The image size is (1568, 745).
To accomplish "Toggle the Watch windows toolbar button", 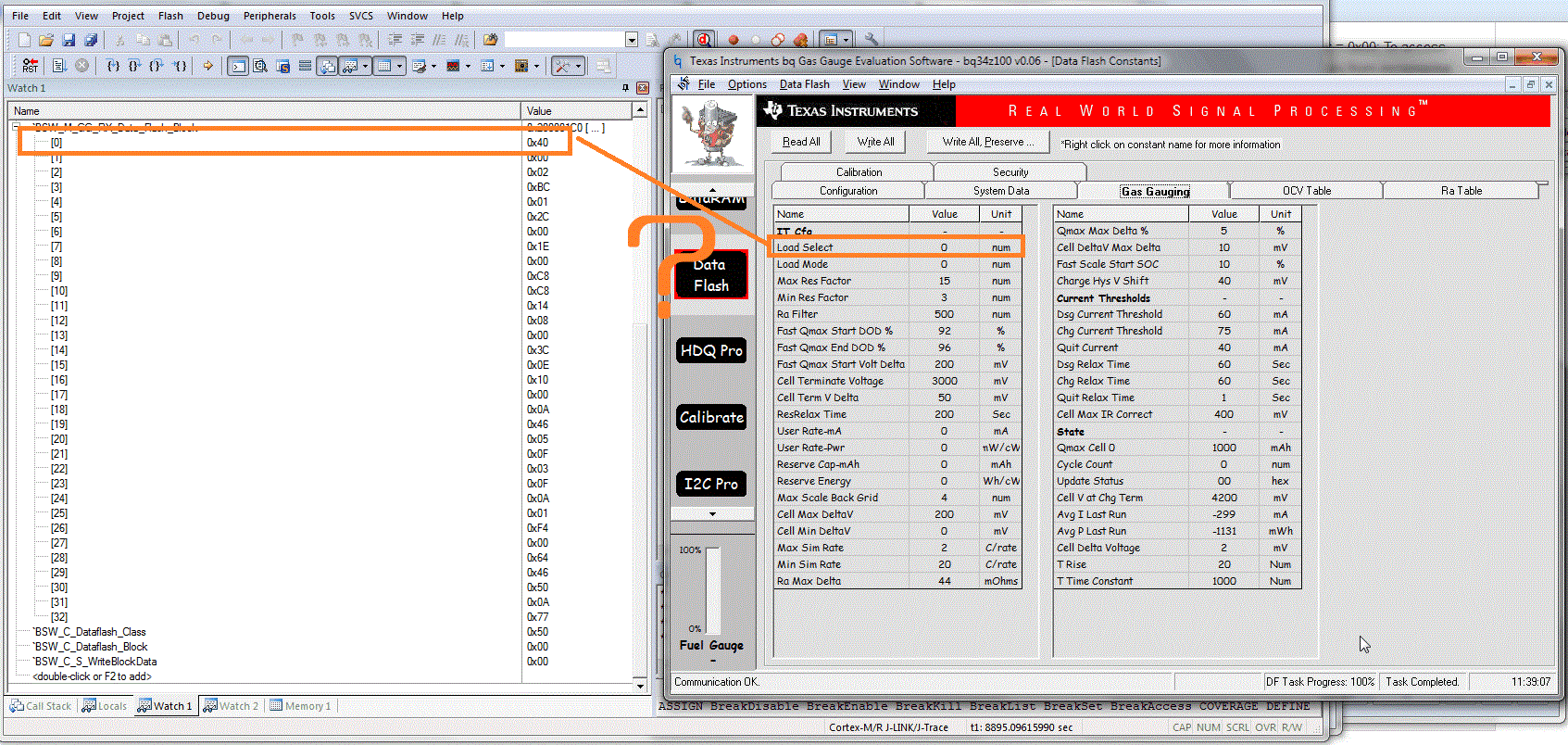I will point(350,66).
